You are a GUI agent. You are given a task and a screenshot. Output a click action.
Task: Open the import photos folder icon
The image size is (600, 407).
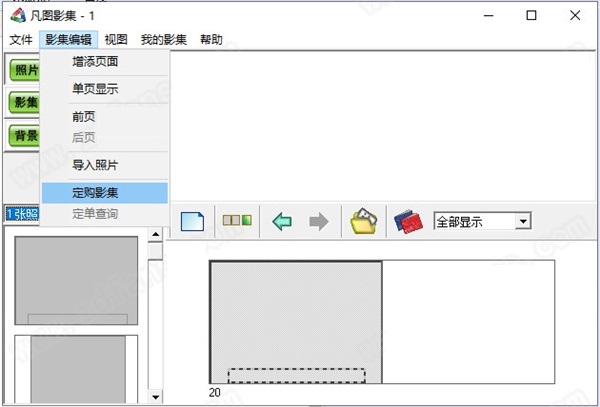pyautogui.click(x=364, y=221)
